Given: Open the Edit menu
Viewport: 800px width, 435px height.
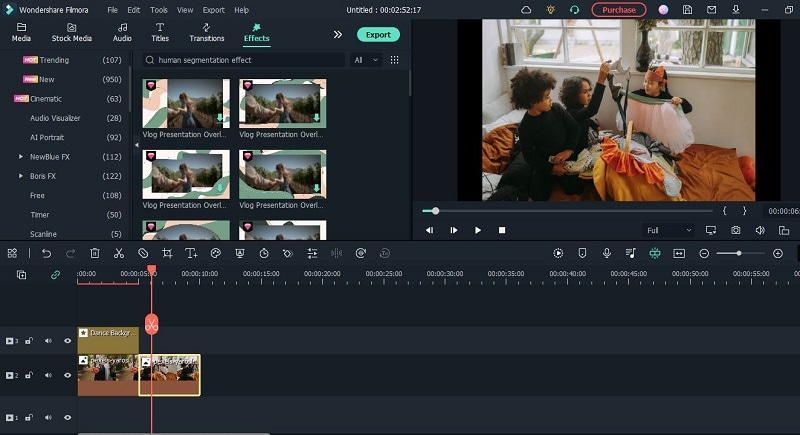Looking at the screenshot, I should [x=134, y=10].
